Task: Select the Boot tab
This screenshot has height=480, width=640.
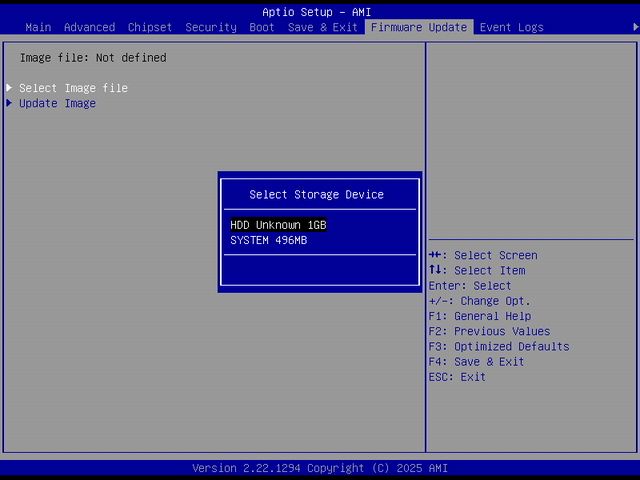Action: 262,27
